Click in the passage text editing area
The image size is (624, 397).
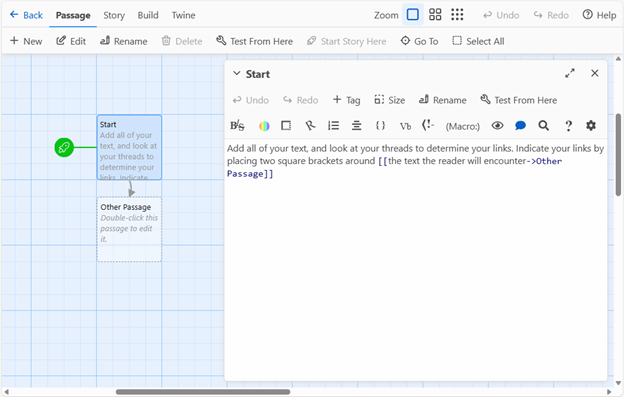(415, 259)
